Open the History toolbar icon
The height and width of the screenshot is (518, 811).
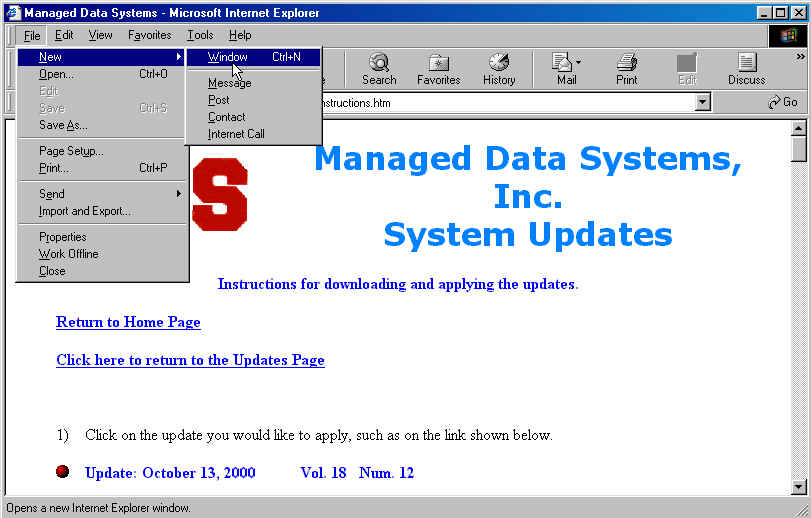pyautogui.click(x=499, y=69)
